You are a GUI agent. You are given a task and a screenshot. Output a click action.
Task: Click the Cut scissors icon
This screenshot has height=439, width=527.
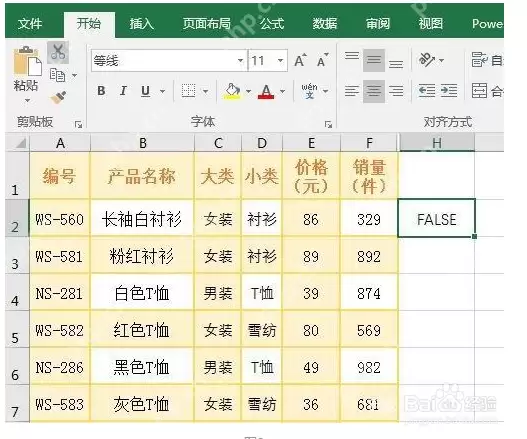58,52
